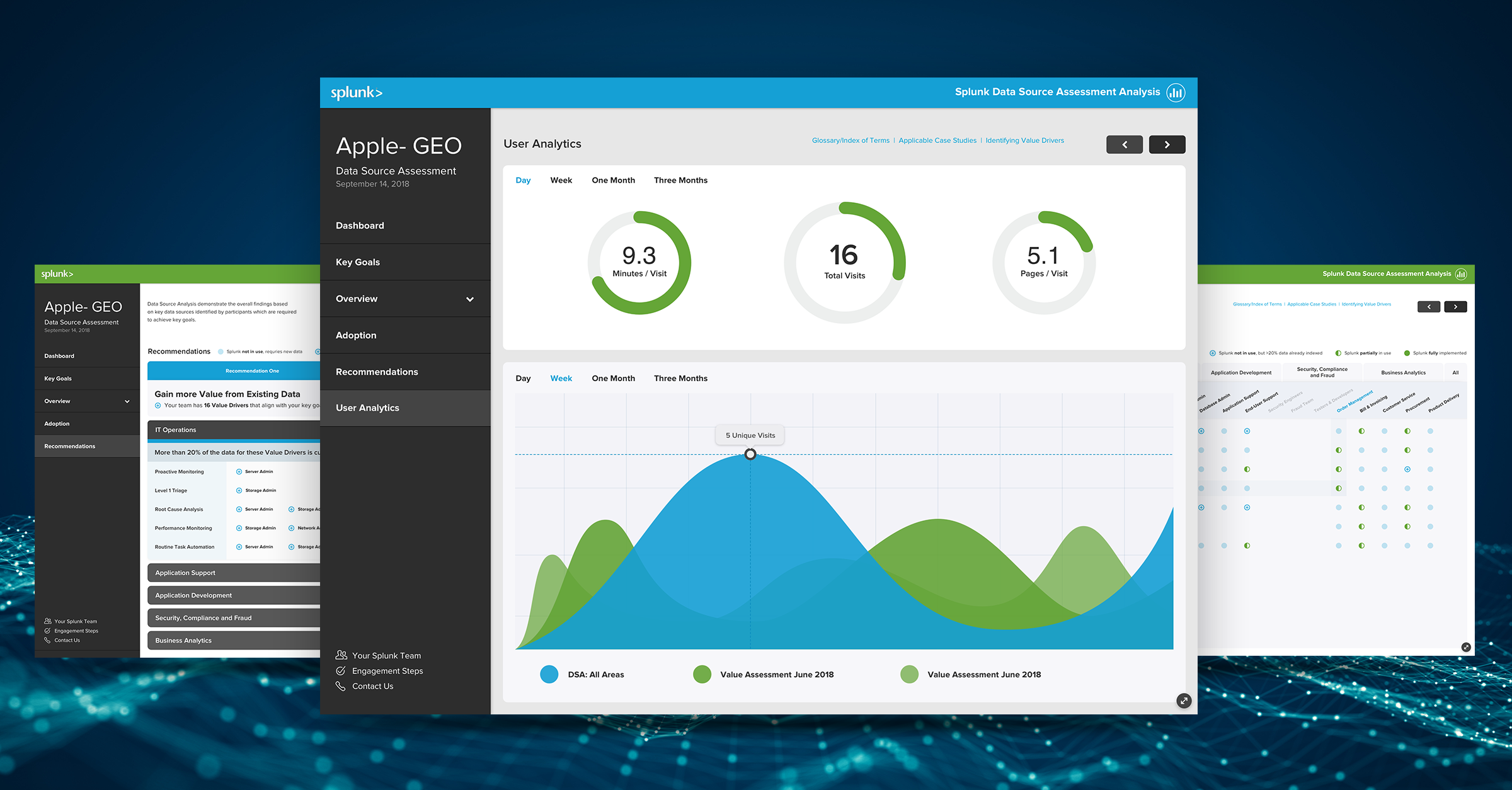Click plus icon beside Storage Admin, Level 1 Triage row
The image size is (1512, 790).
(x=239, y=490)
